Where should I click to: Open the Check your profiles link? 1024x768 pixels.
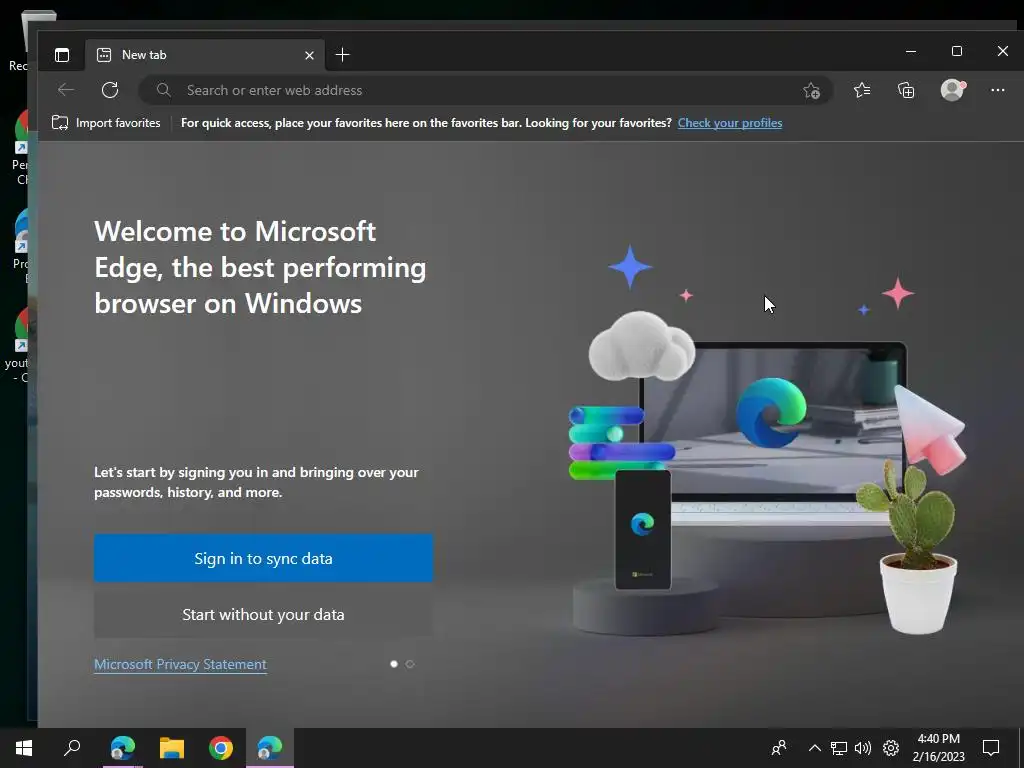pos(729,123)
